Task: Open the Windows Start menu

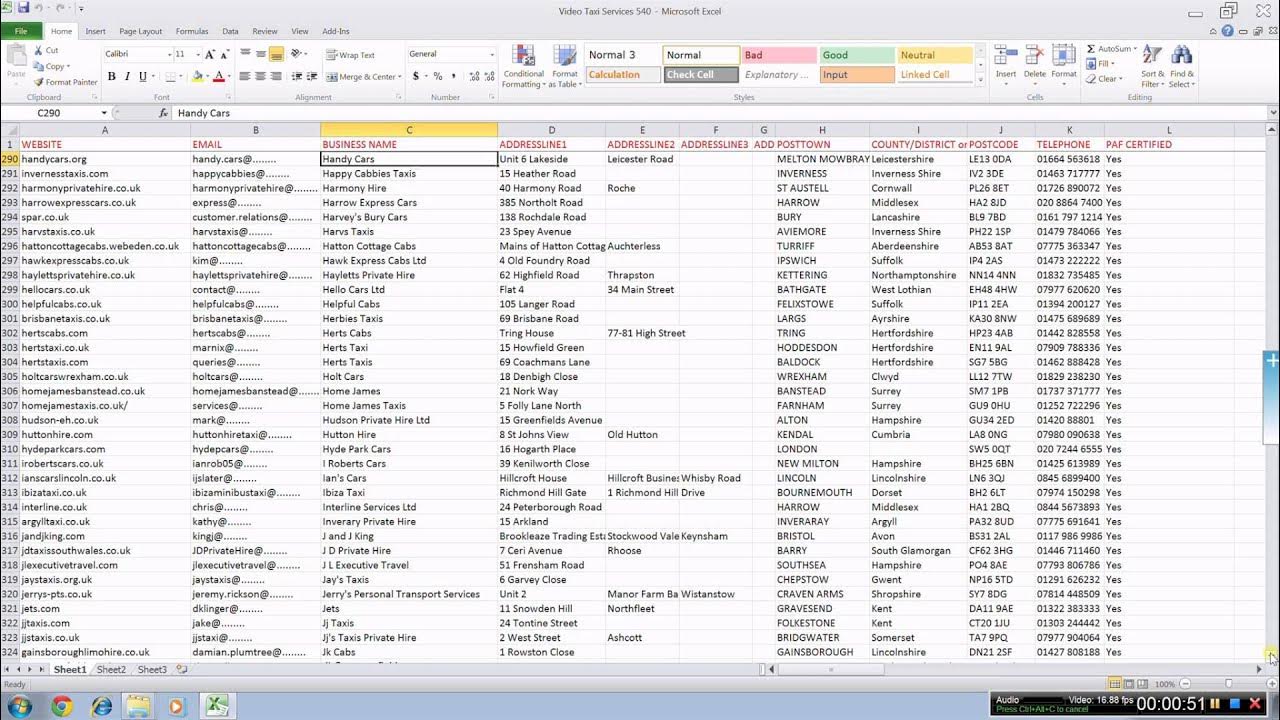Action: click(x=19, y=706)
